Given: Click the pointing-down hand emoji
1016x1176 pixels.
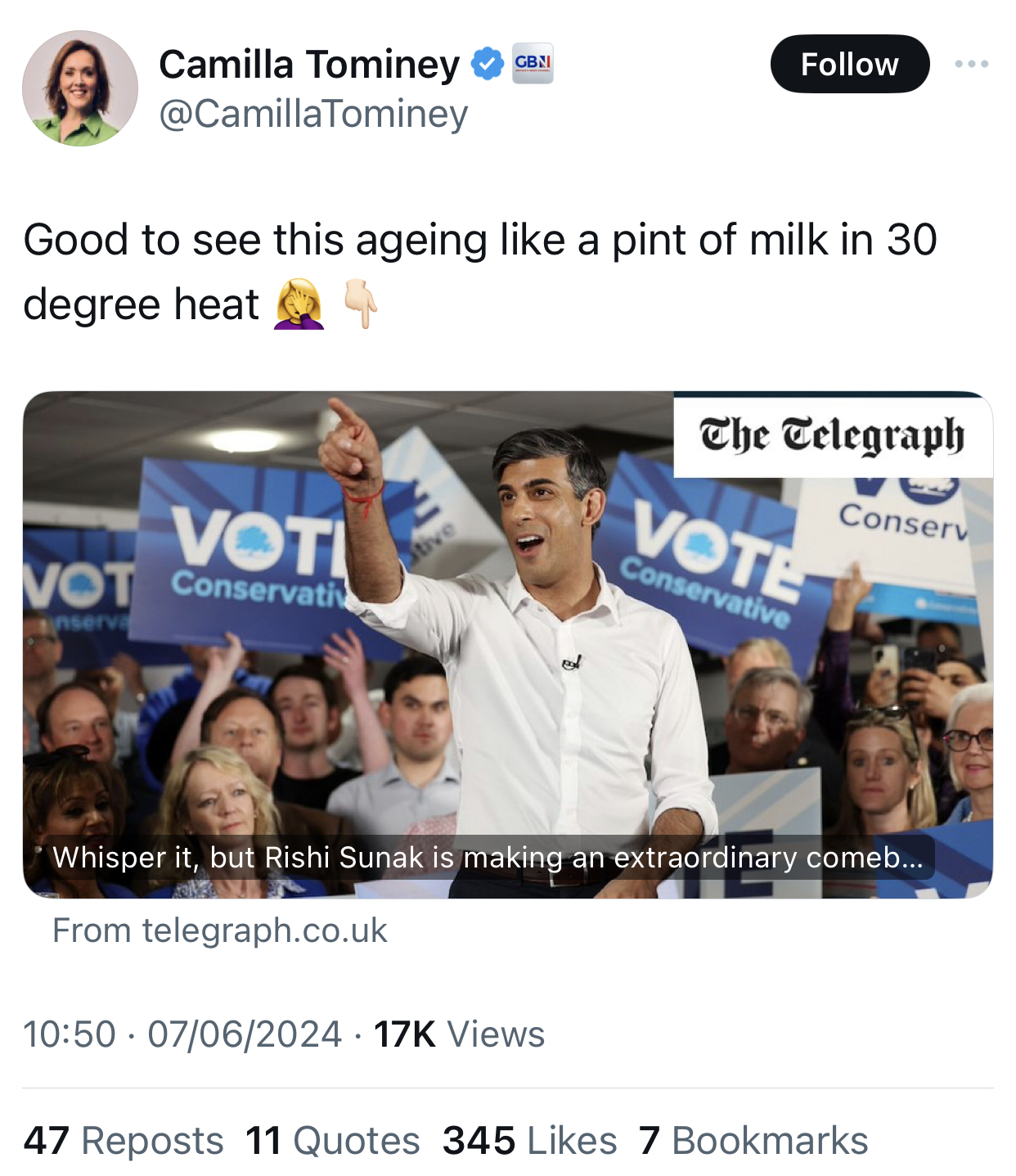Looking at the screenshot, I should (x=361, y=304).
